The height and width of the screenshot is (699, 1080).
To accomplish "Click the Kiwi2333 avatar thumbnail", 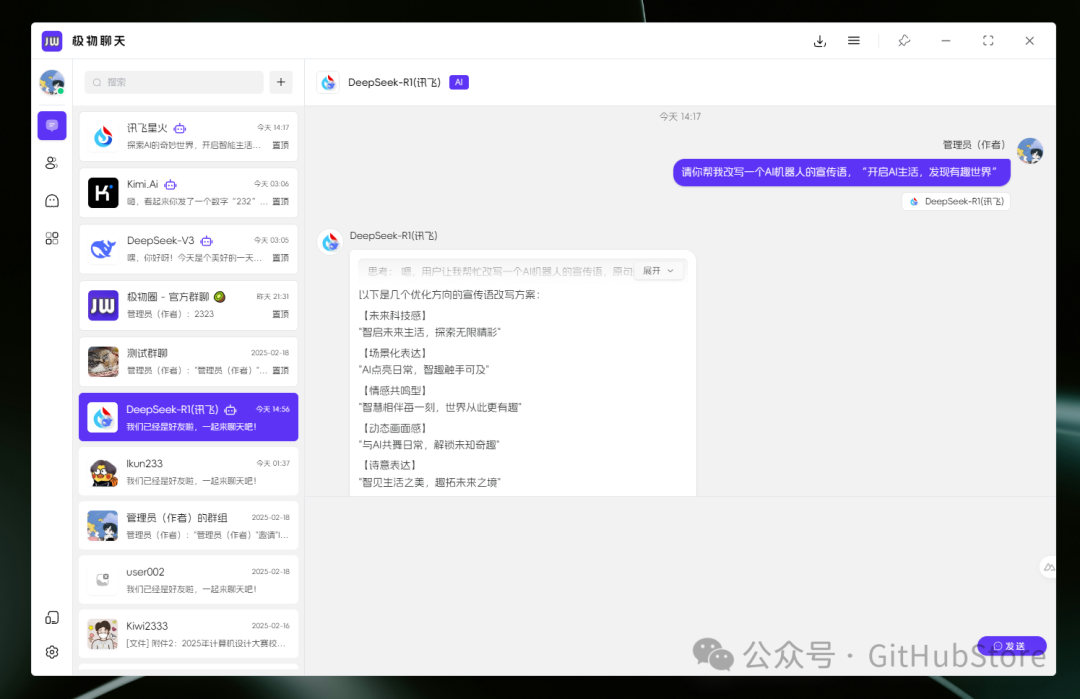I will [x=103, y=634].
